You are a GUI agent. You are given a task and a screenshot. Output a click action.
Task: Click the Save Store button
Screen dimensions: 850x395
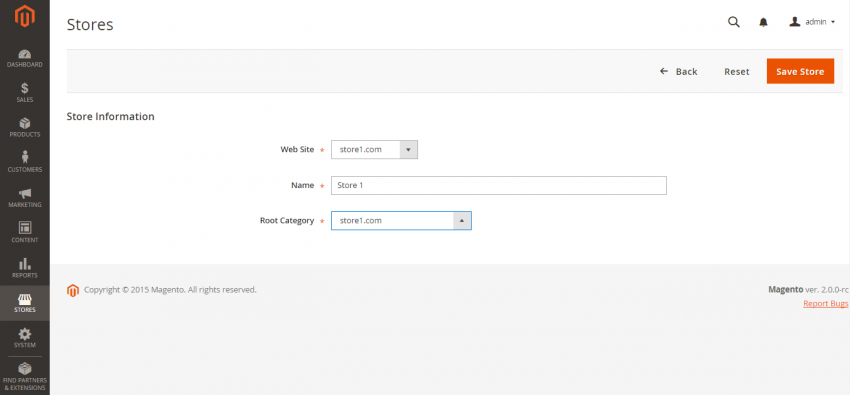[800, 72]
